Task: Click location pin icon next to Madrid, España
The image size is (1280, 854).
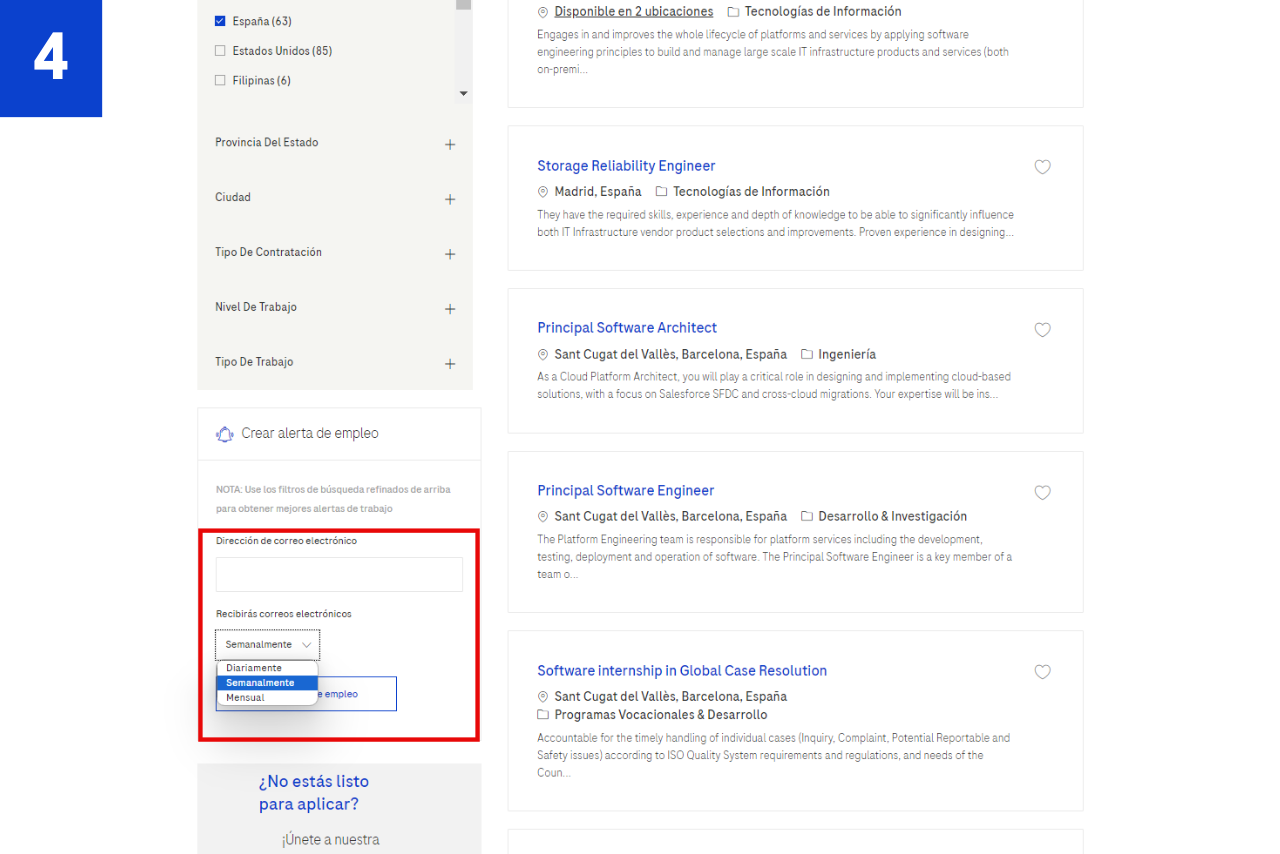Action: 543,192
